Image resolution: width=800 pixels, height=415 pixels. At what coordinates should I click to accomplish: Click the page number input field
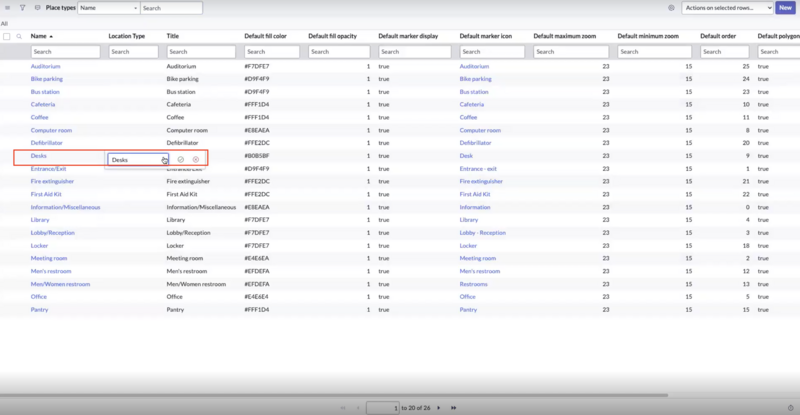383,408
